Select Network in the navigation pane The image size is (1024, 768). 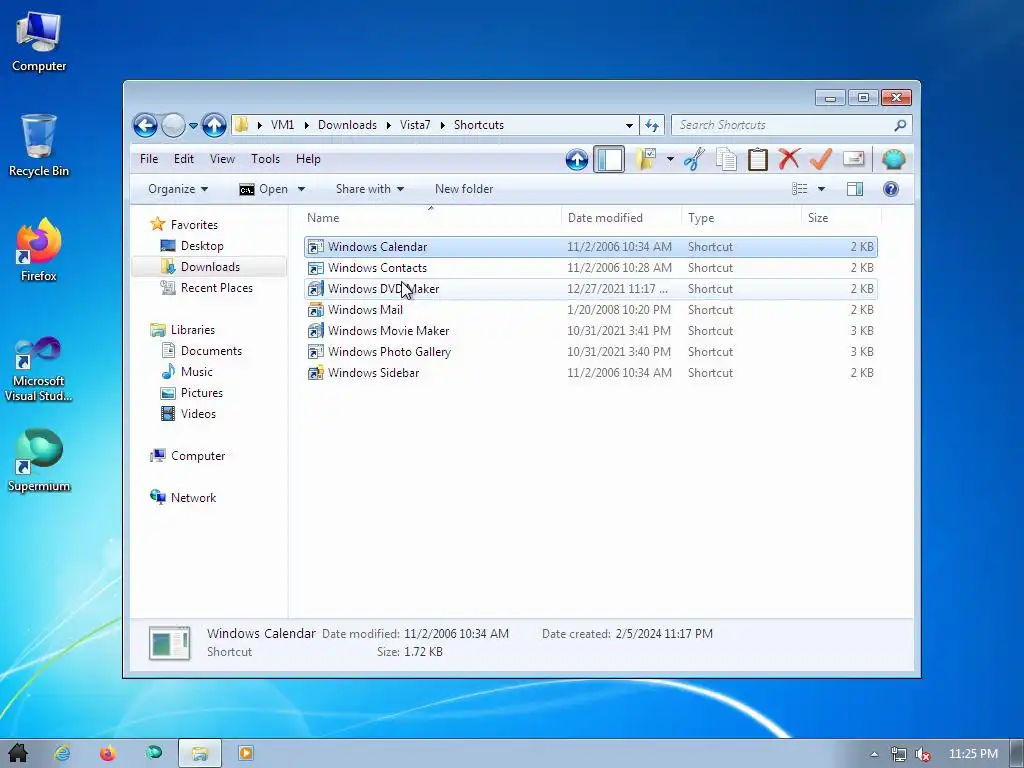tap(193, 498)
